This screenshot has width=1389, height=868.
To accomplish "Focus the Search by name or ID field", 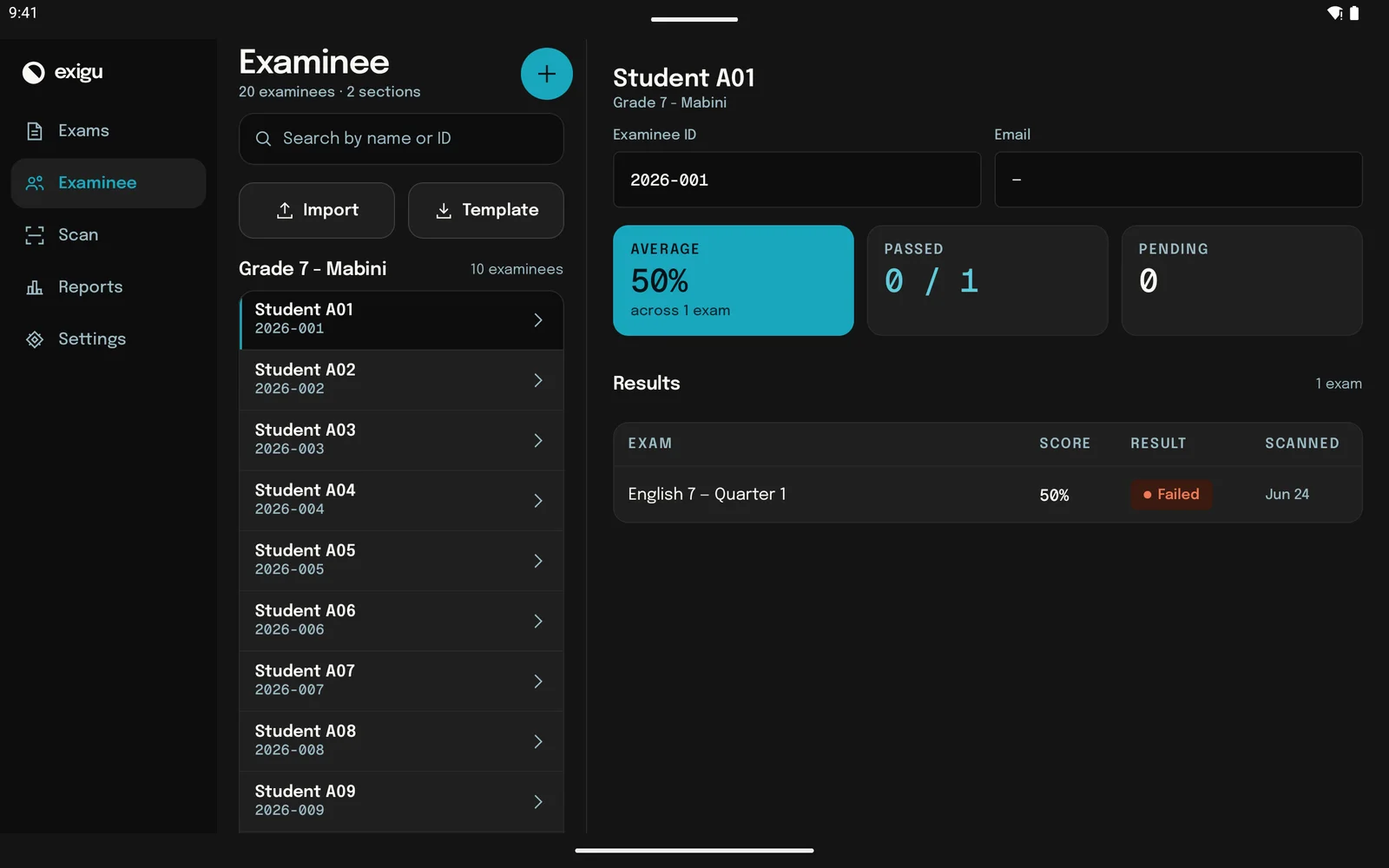I will coord(401,139).
